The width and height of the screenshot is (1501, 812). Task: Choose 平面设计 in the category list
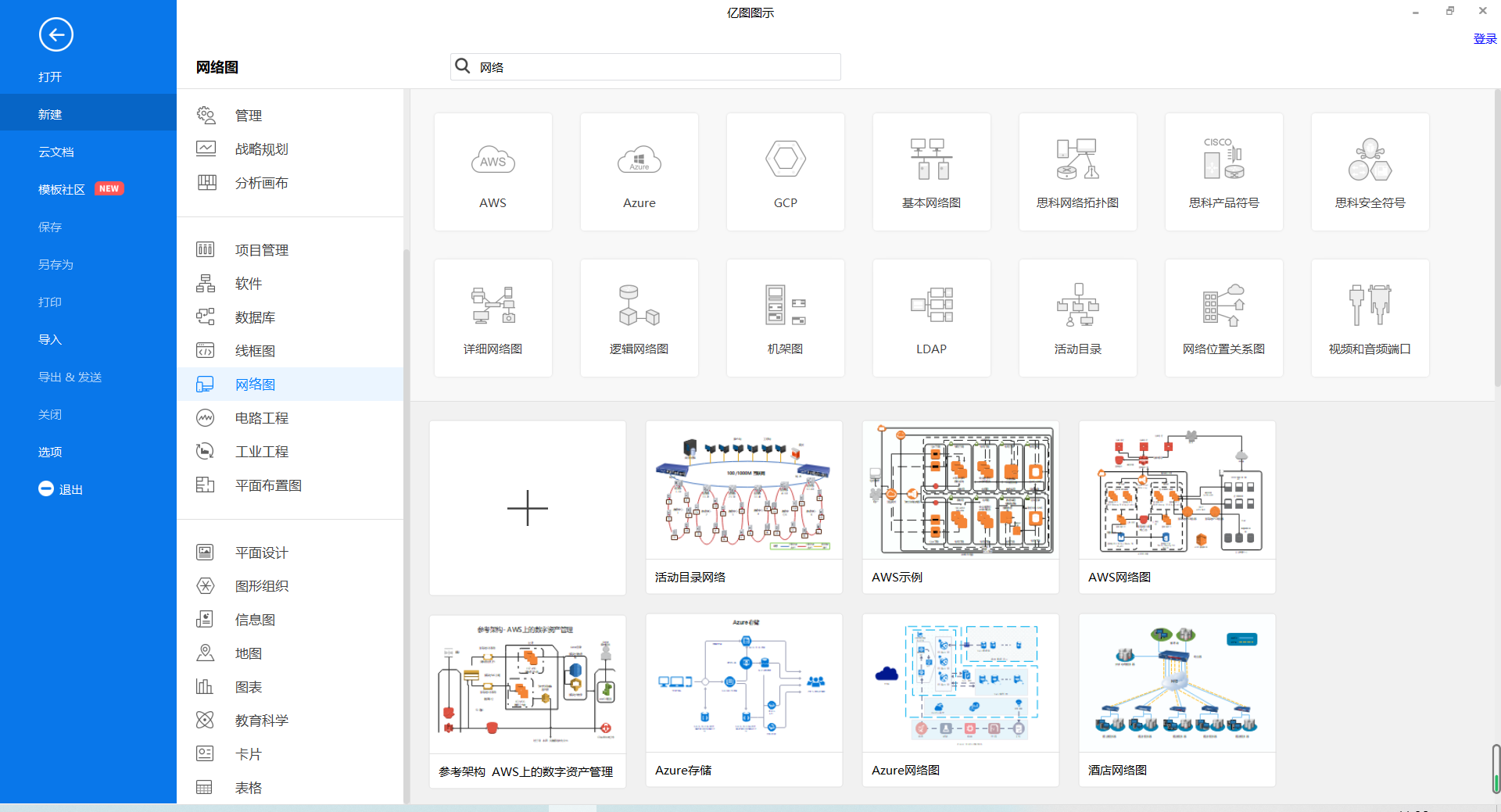(x=290, y=552)
